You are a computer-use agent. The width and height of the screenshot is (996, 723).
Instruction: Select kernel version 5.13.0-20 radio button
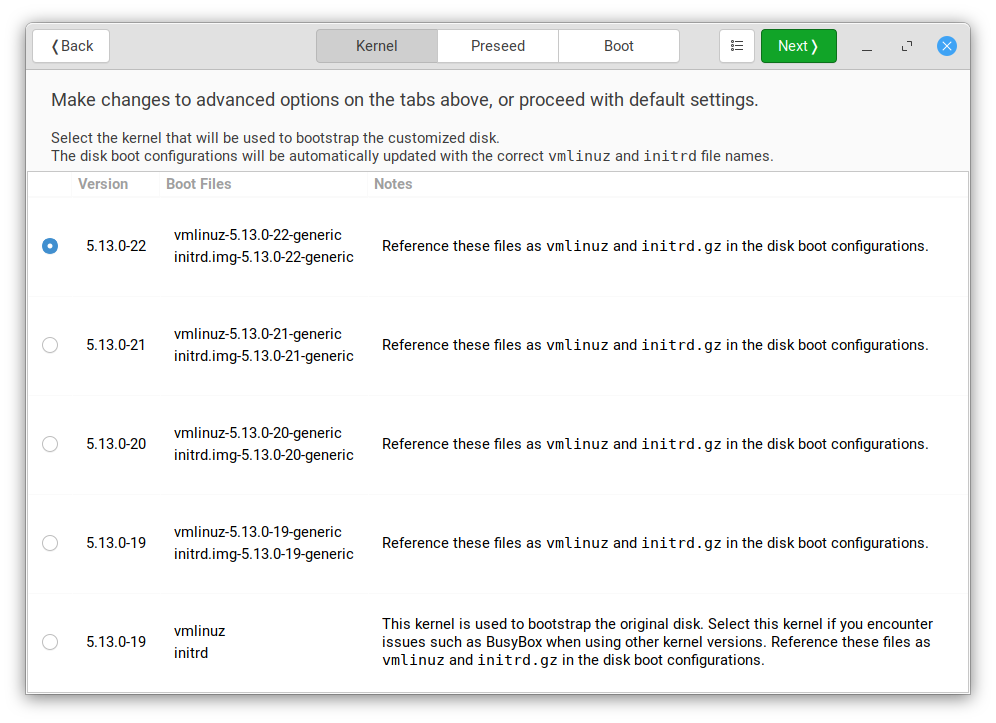coord(50,444)
